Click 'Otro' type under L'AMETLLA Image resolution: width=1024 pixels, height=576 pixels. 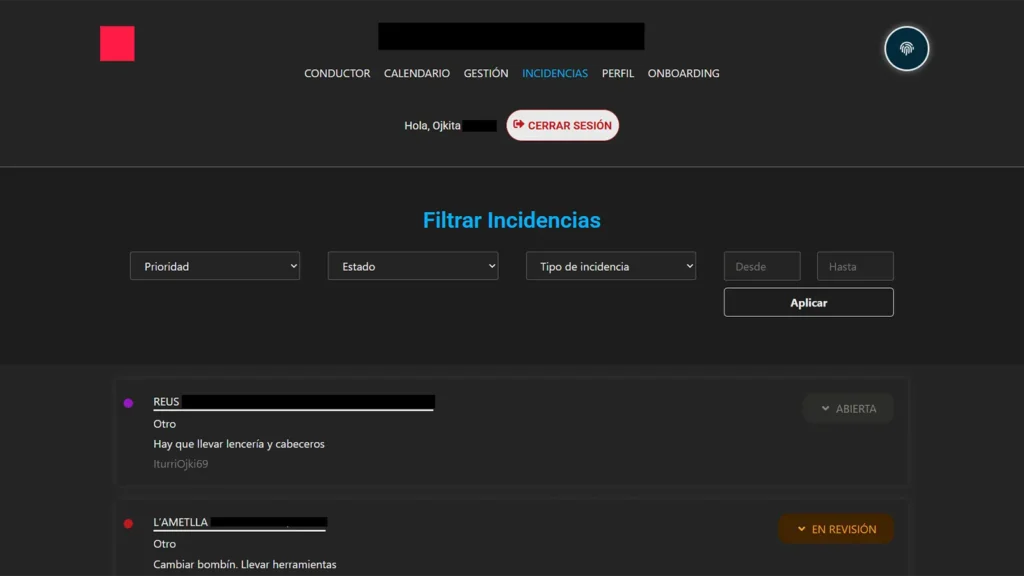click(165, 544)
